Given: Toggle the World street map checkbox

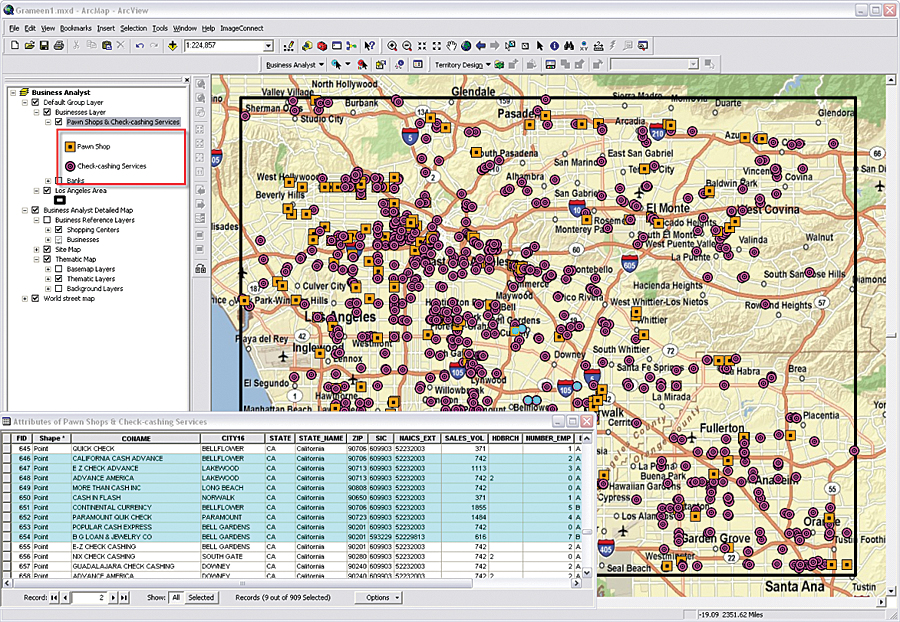Looking at the screenshot, I should [36, 298].
